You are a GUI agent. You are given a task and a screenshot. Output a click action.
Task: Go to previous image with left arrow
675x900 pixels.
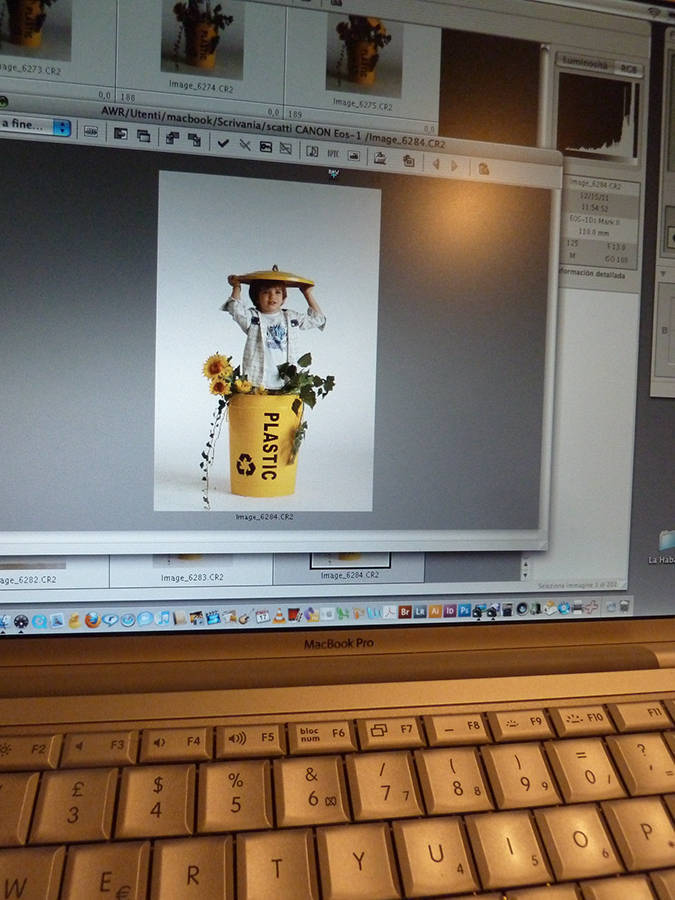click(x=435, y=164)
